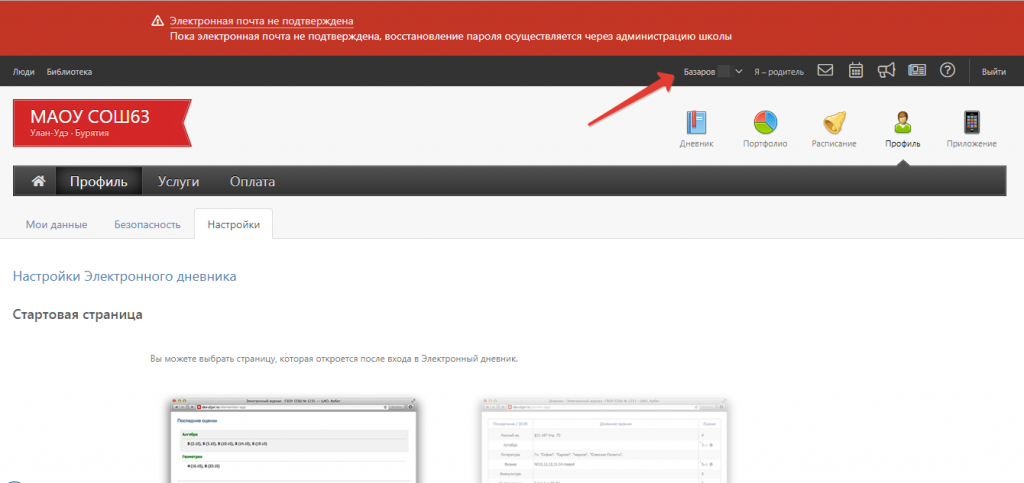Switch to the Настройки tab
The width and height of the screenshot is (1024, 483).
point(234,225)
